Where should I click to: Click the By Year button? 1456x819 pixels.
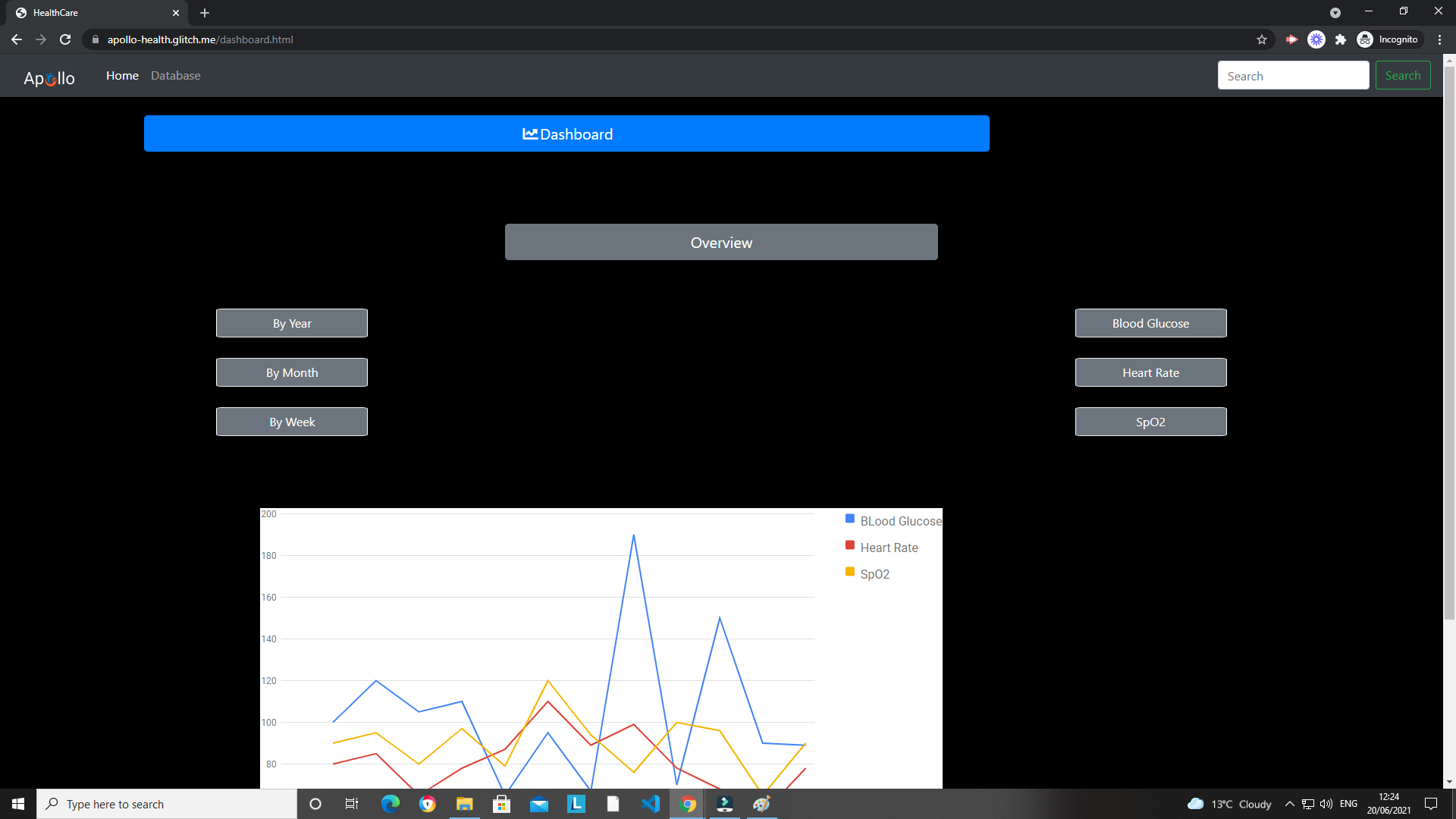292,323
